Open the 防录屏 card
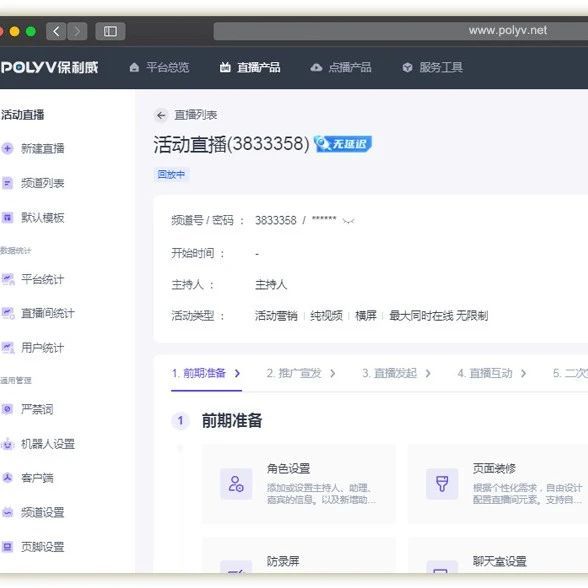 pyautogui.click(x=299, y=556)
